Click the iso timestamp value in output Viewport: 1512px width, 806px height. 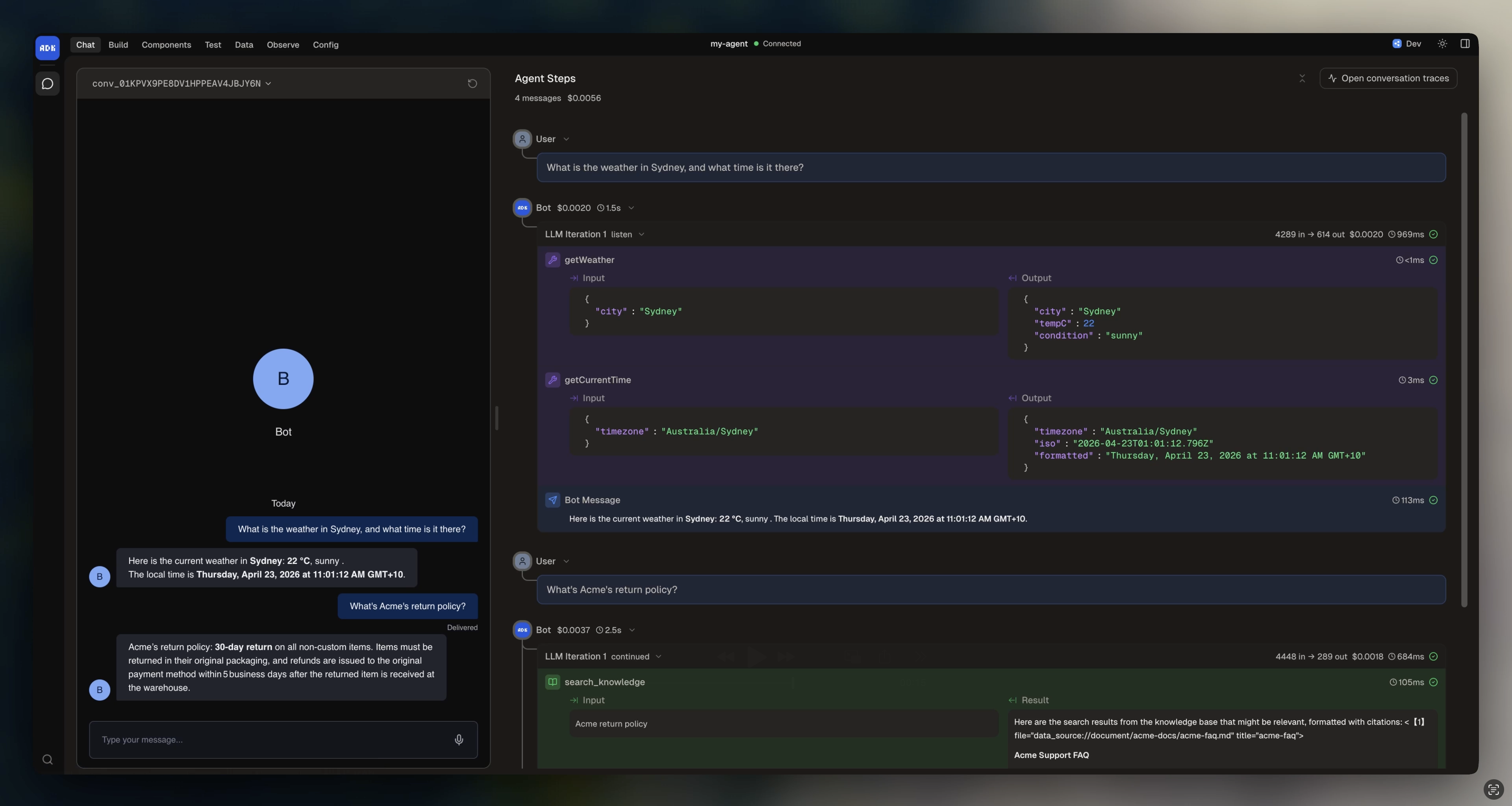pyautogui.click(x=1142, y=444)
